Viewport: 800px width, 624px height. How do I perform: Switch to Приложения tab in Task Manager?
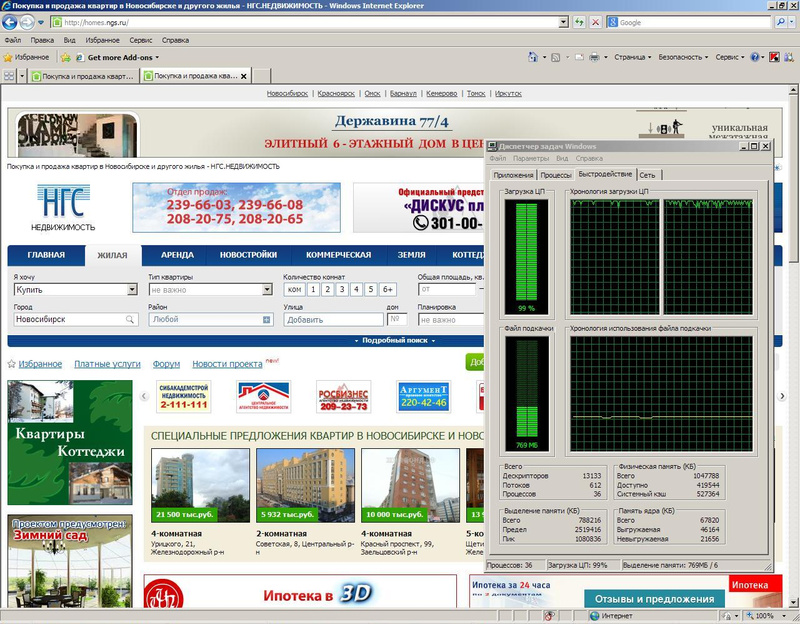click(513, 175)
